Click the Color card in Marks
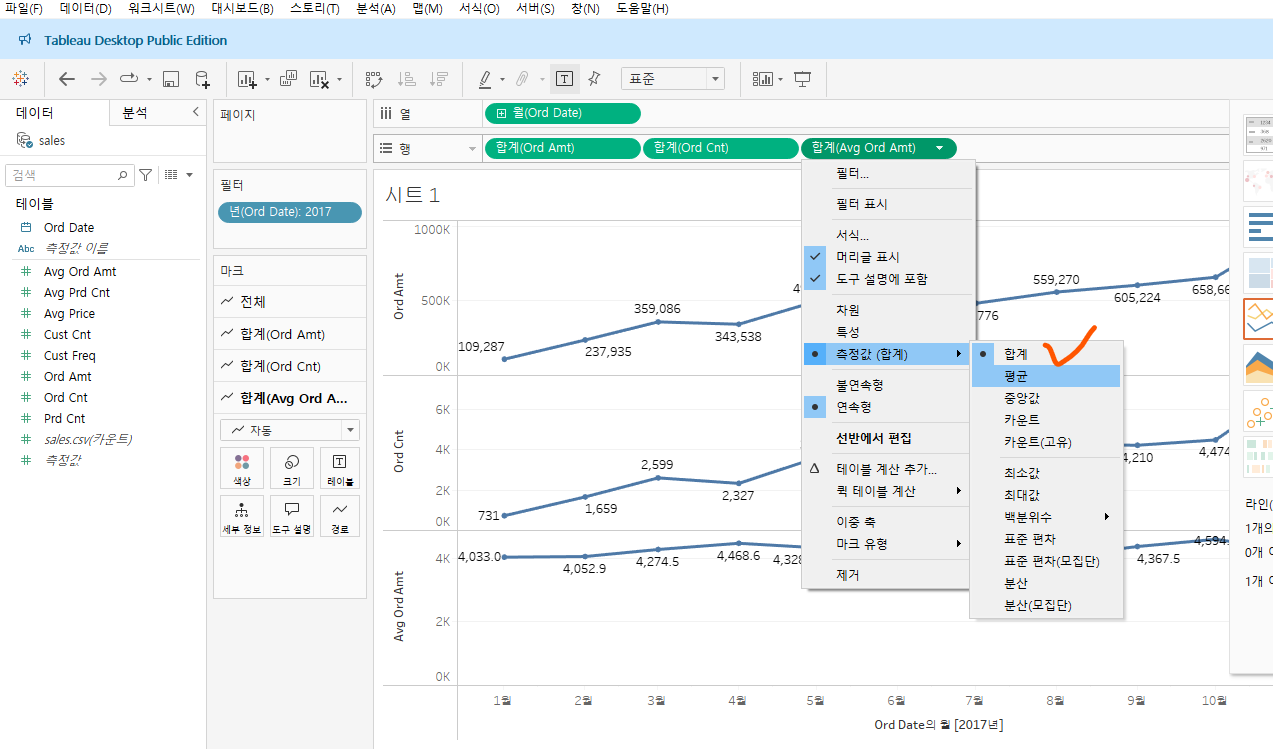Image resolution: width=1273 pixels, height=749 pixels. tap(242, 469)
